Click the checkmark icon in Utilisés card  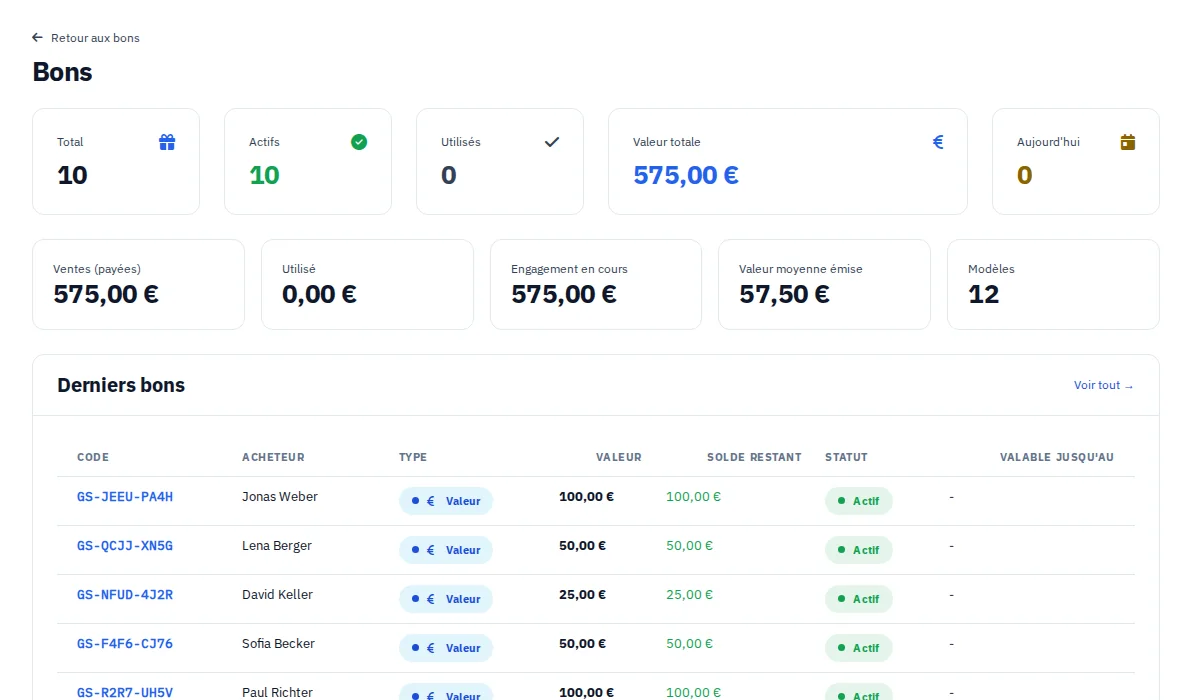pos(552,142)
